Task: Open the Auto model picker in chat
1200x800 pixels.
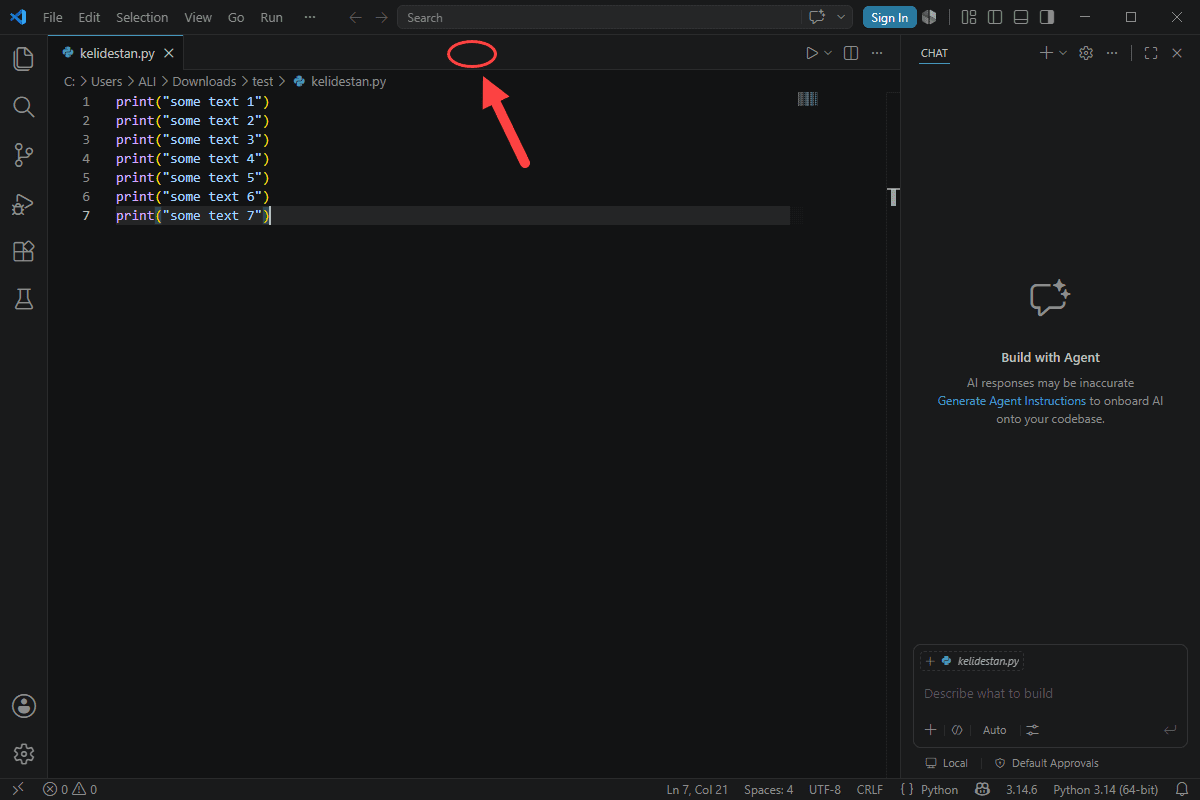Action: [x=994, y=730]
